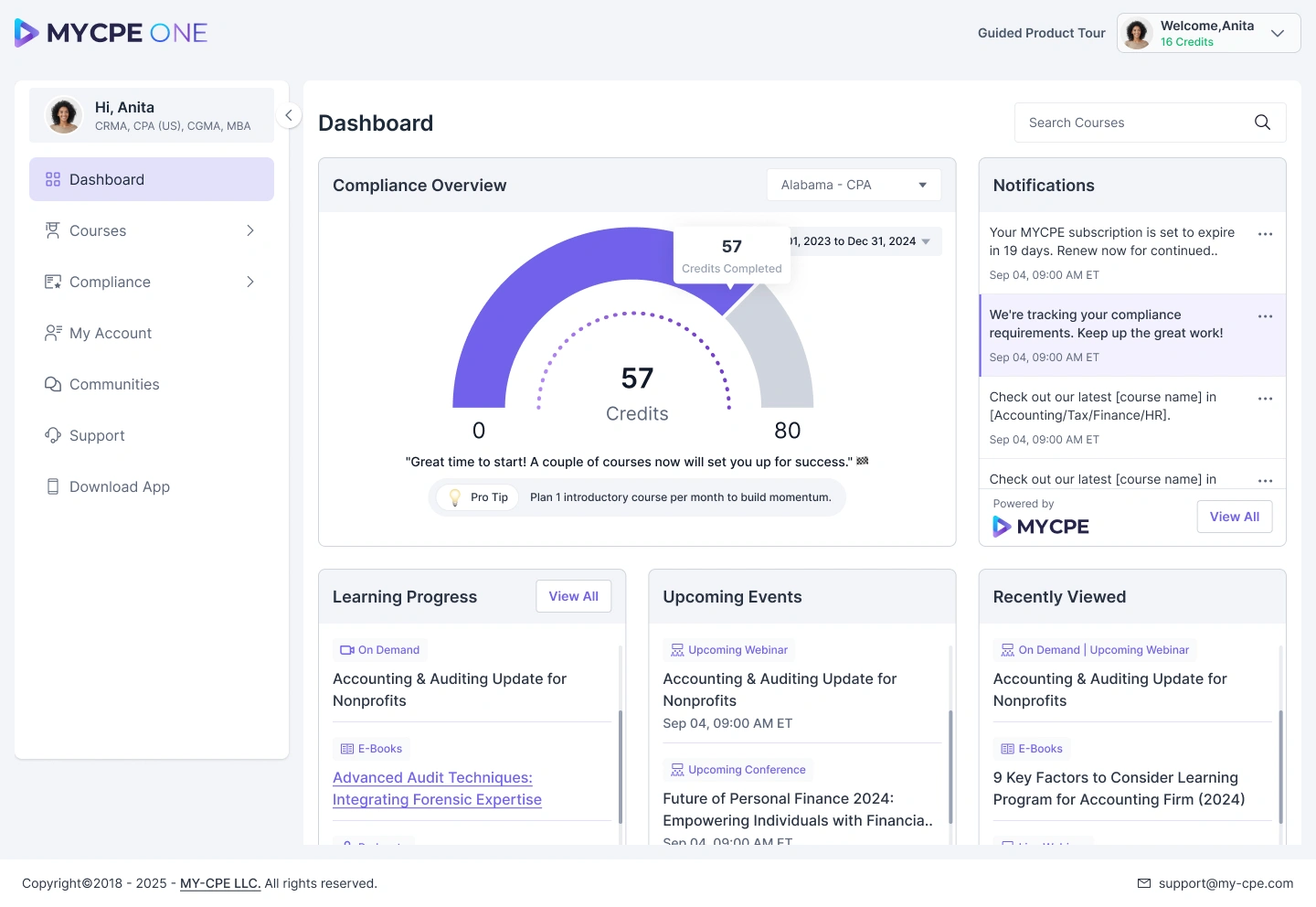Click the MYCPE ONE logo
The width and height of the screenshot is (1316, 907).
click(111, 33)
